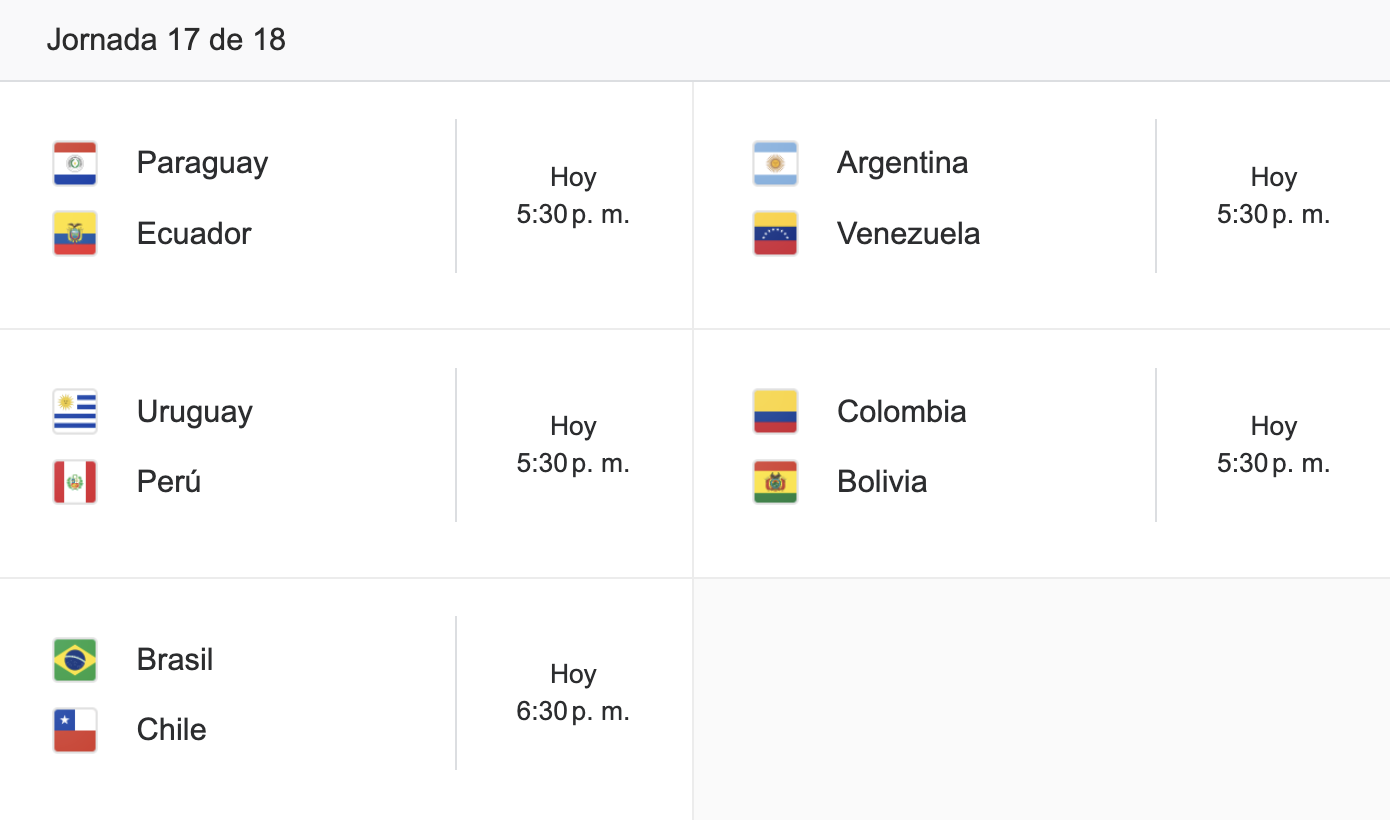The image size is (1390, 820).
Task: Click the Perú flag icon
Action: pyautogui.click(x=75, y=482)
